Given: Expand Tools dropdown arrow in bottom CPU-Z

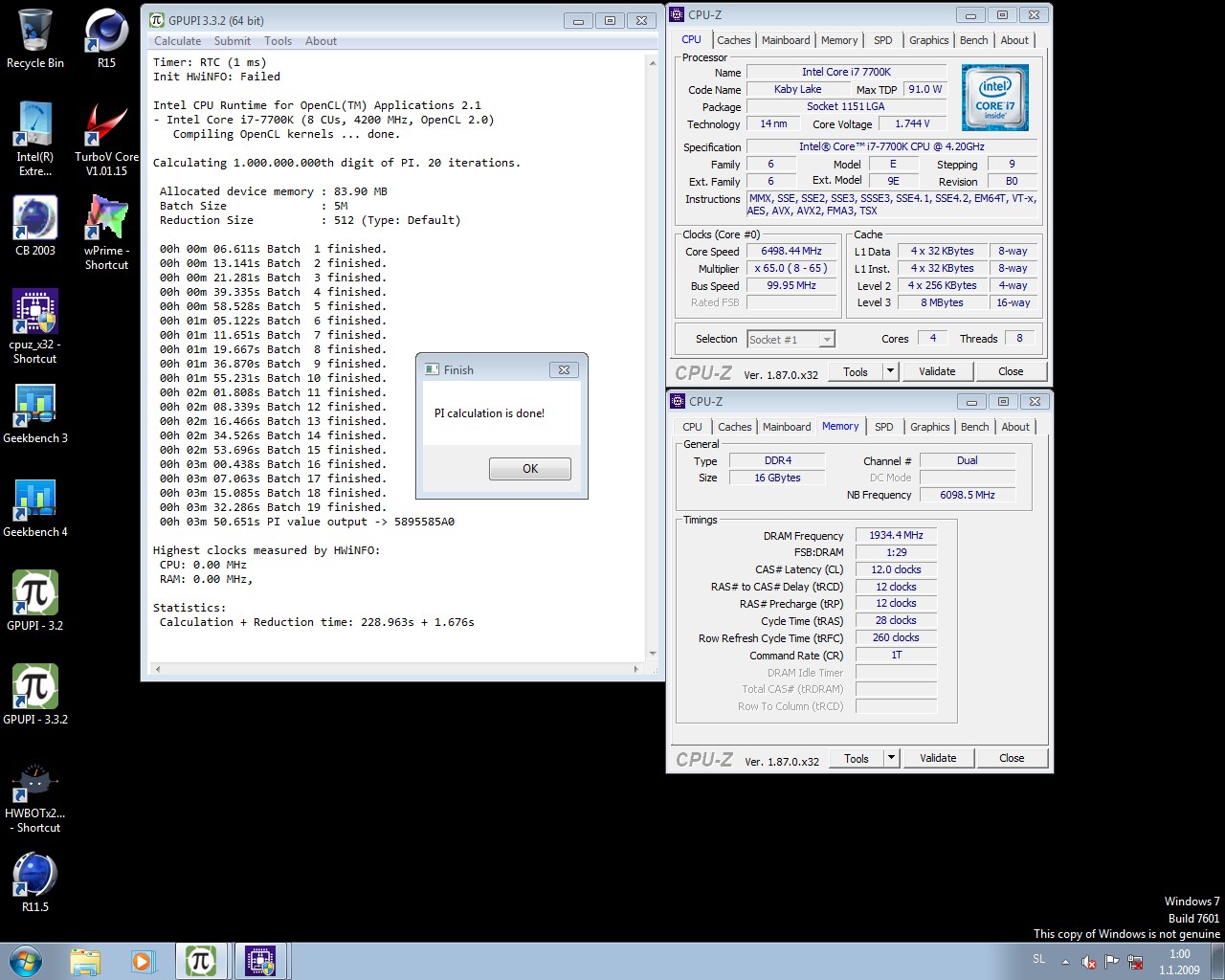Looking at the screenshot, I should pyautogui.click(x=892, y=759).
